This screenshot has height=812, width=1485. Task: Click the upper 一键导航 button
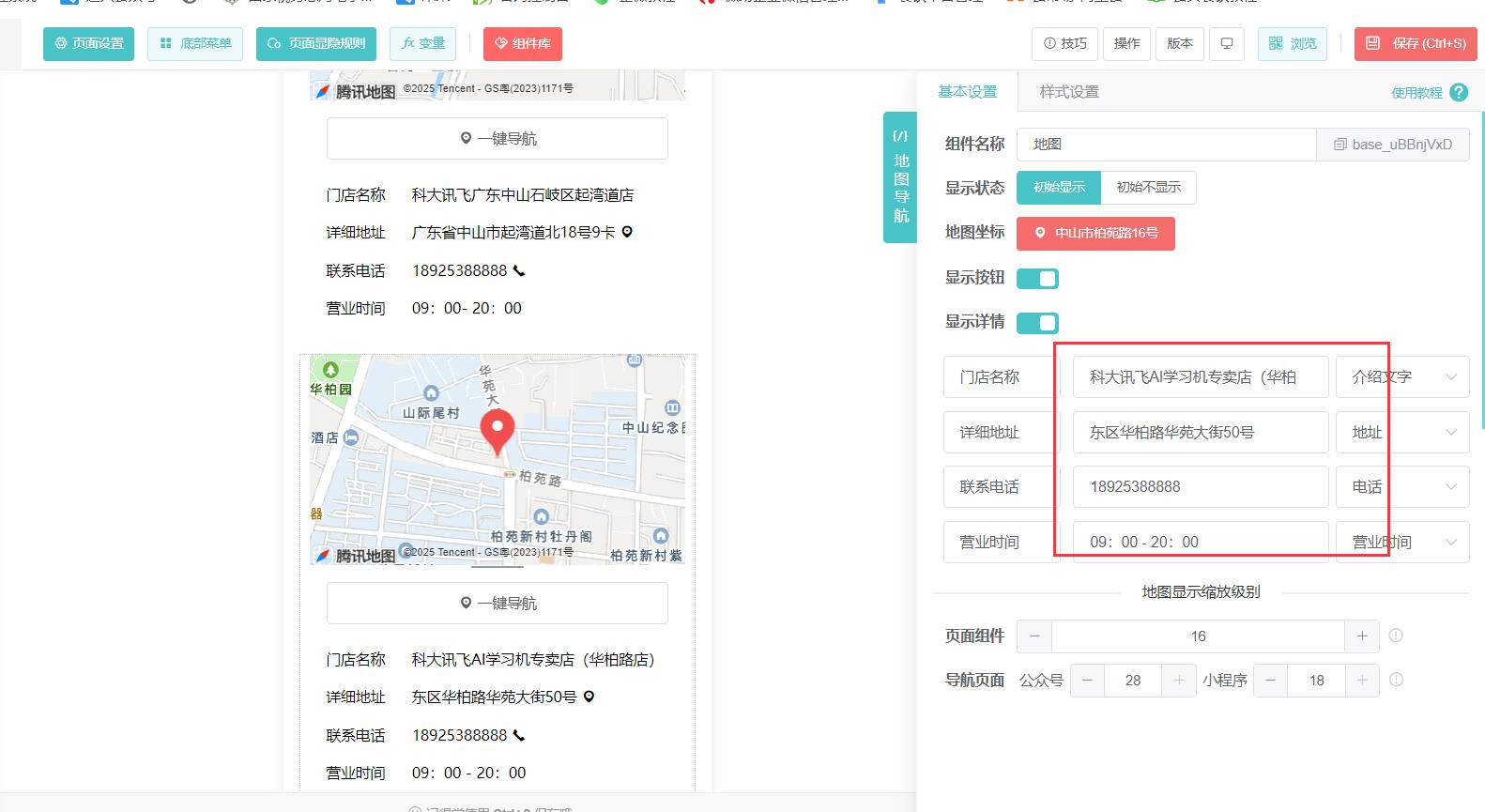(x=498, y=139)
